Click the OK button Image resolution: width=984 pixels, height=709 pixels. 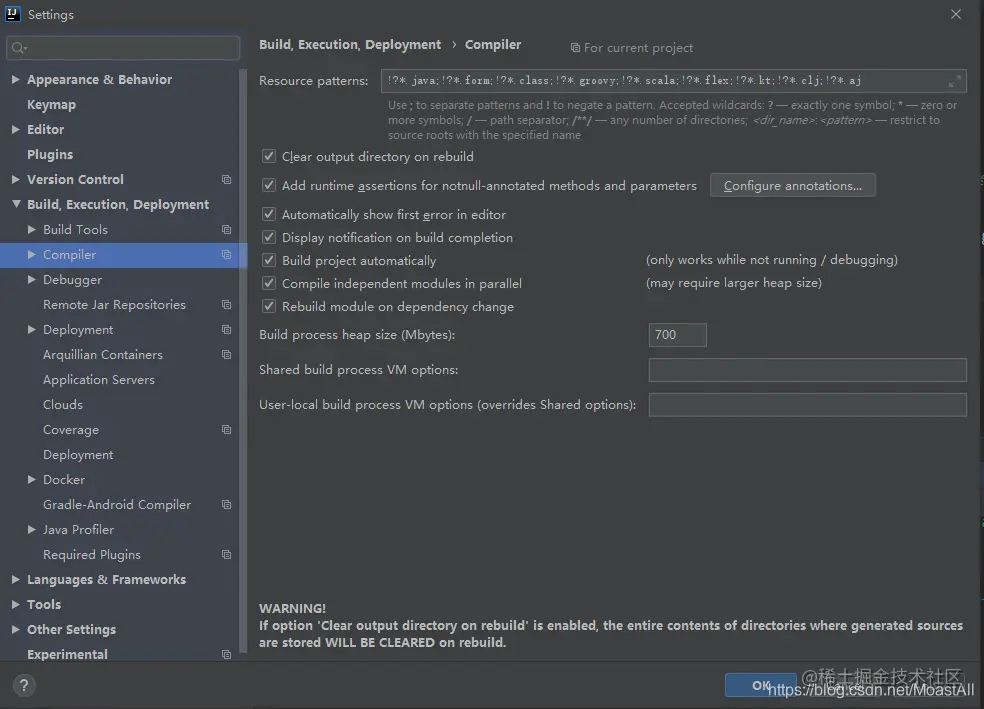[x=761, y=685]
